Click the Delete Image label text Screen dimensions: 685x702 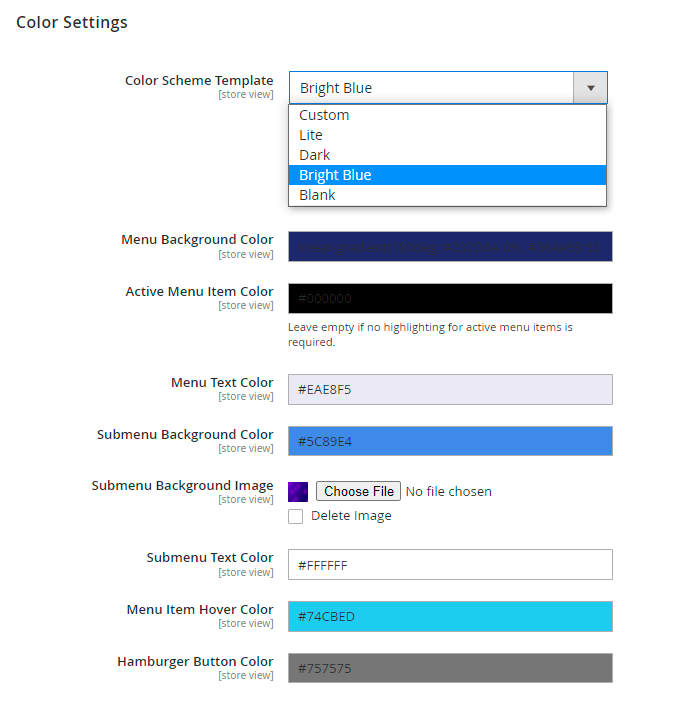pos(351,516)
